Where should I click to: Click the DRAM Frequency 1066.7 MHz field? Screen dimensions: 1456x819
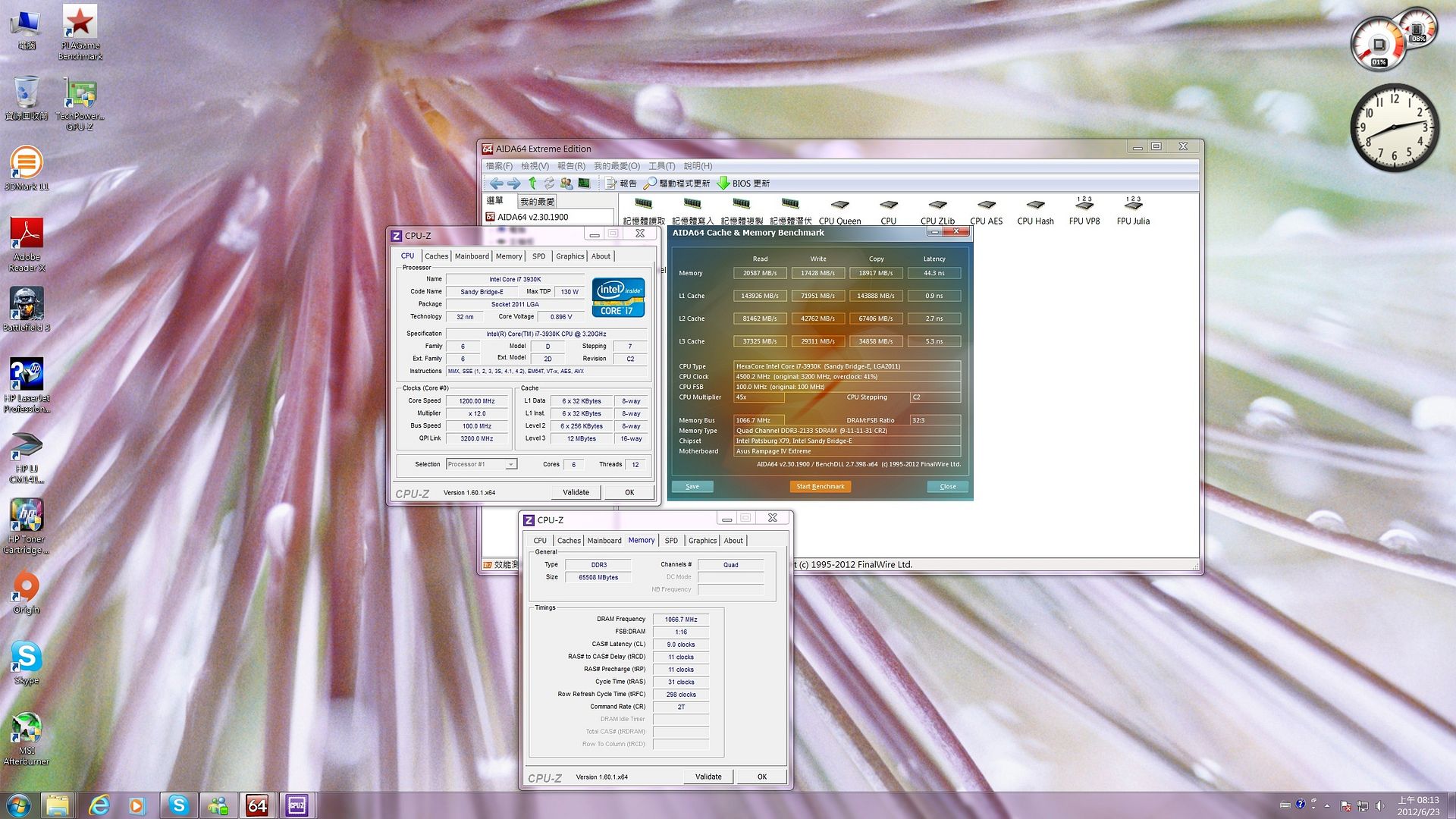[x=681, y=620]
